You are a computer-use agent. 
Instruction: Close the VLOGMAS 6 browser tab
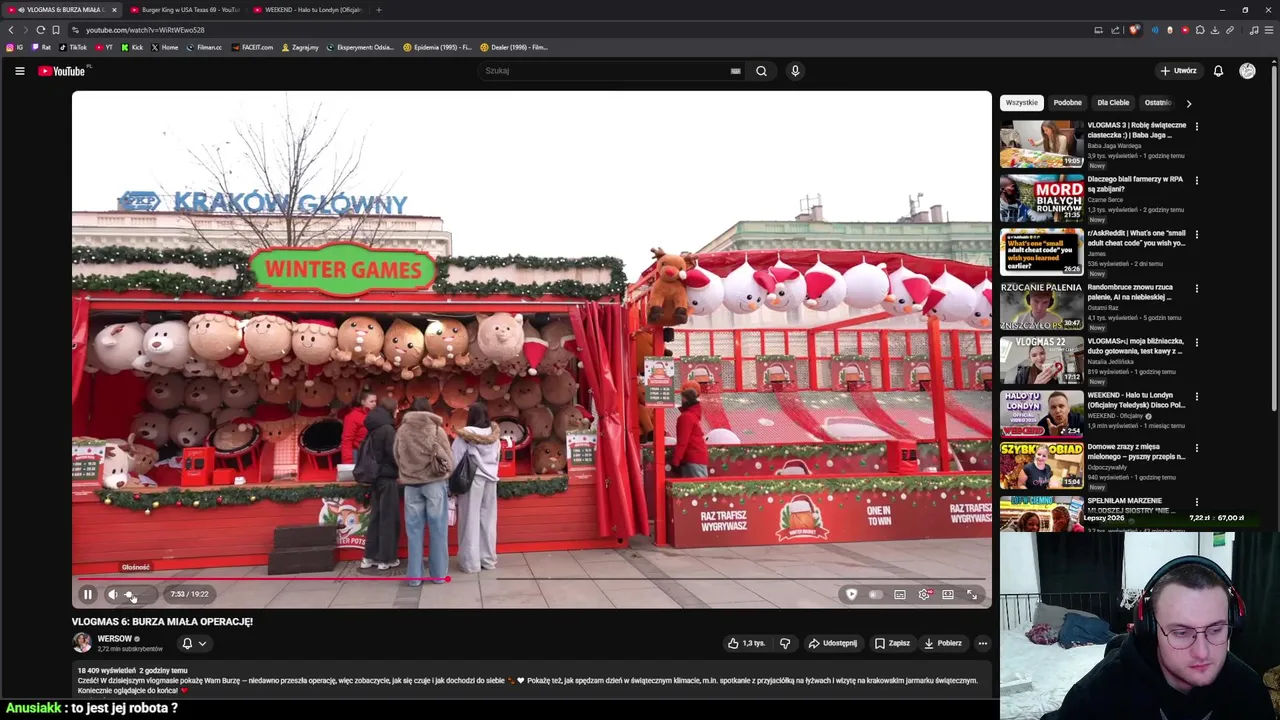tap(114, 10)
